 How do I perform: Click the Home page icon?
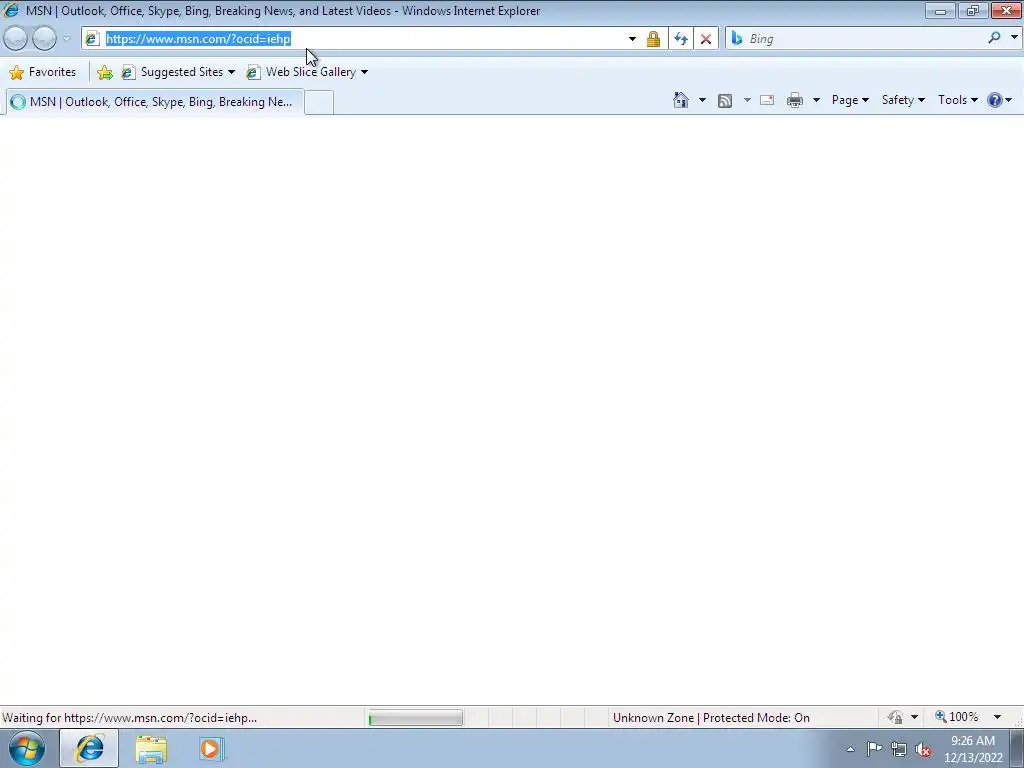[680, 100]
